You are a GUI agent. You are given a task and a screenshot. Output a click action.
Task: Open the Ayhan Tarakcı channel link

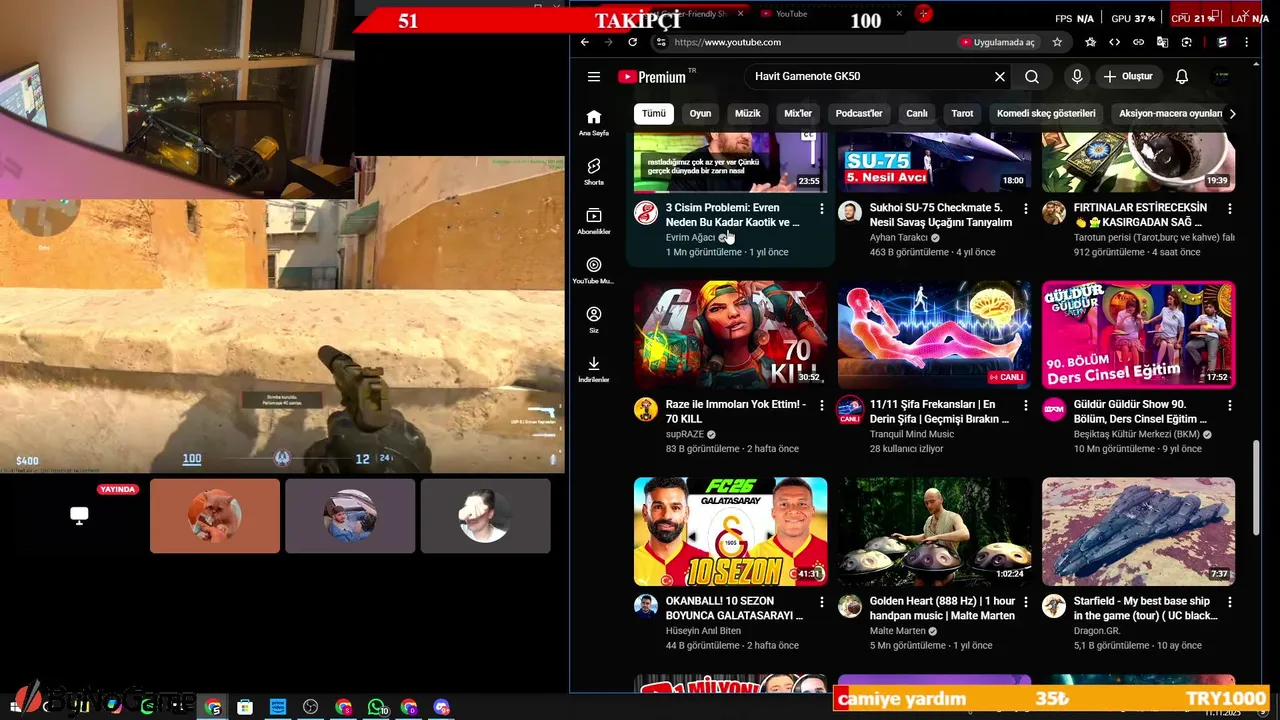[x=899, y=238]
